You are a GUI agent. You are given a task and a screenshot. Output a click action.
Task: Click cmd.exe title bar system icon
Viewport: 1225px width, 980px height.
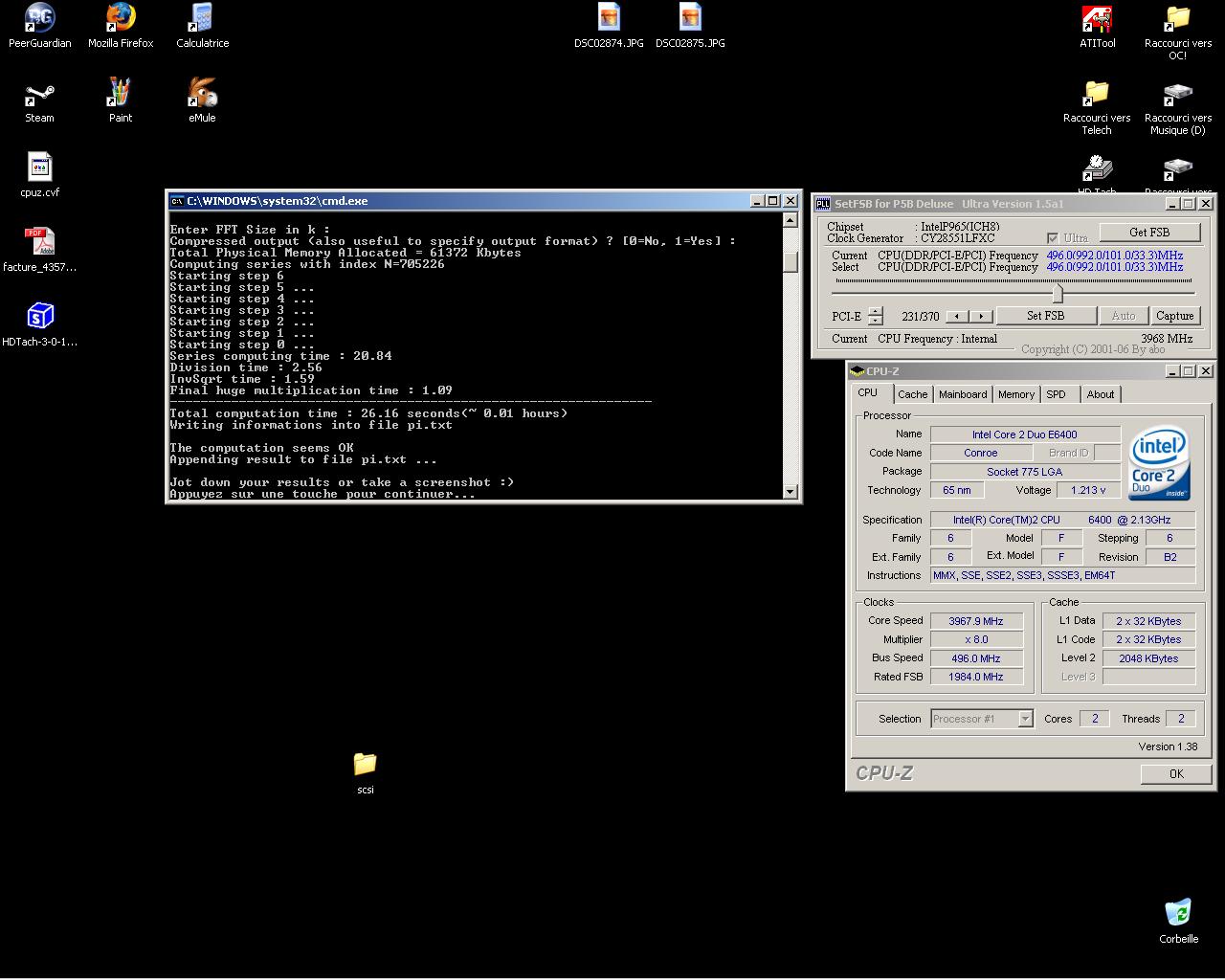click(x=176, y=201)
